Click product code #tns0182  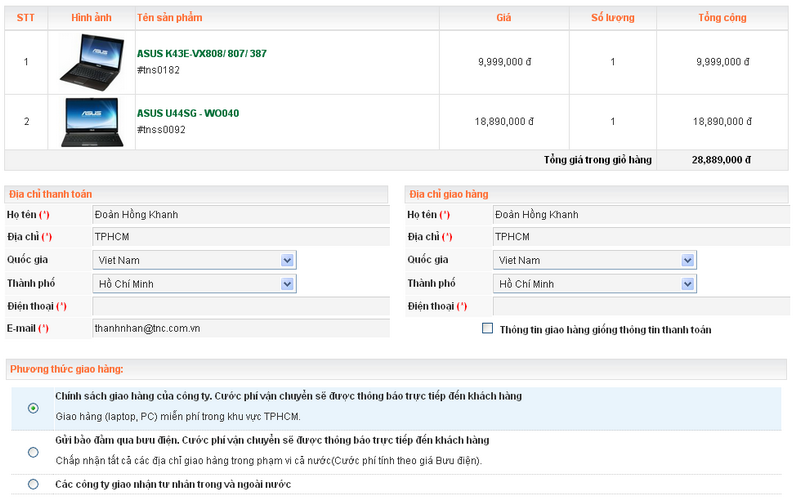pyautogui.click(x=158, y=70)
